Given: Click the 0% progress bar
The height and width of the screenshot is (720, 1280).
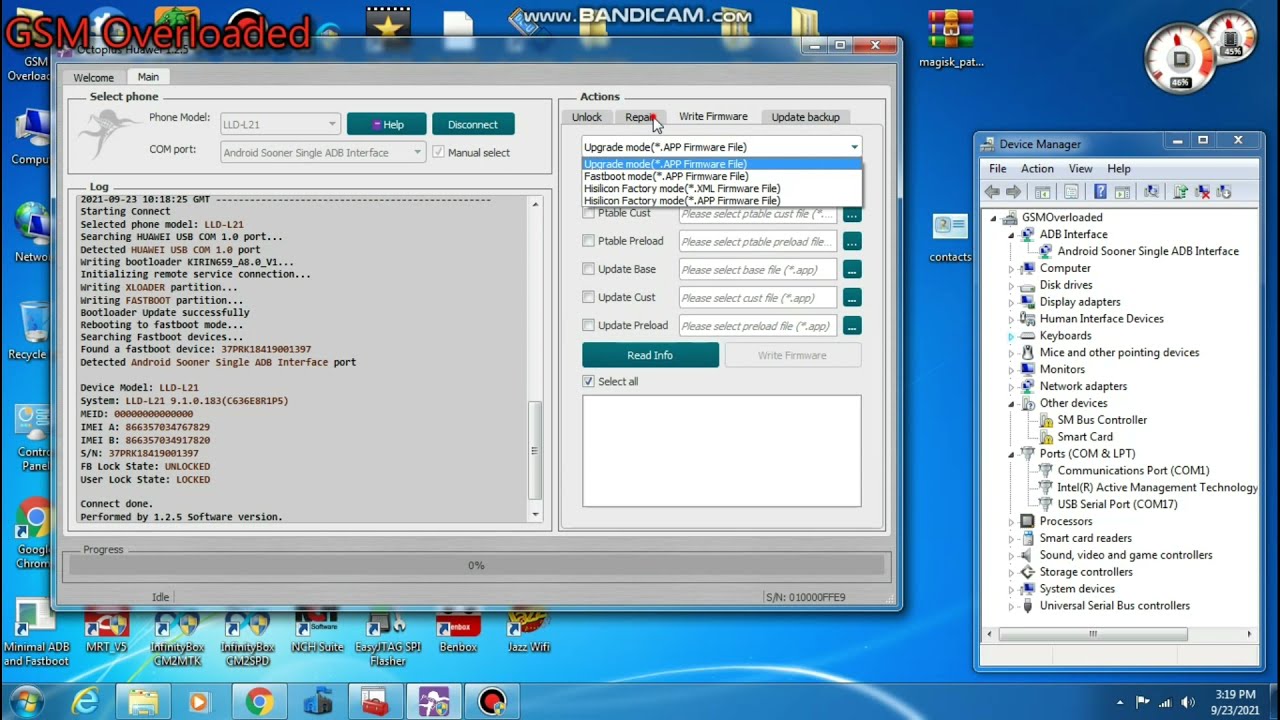Looking at the screenshot, I should (x=476, y=565).
